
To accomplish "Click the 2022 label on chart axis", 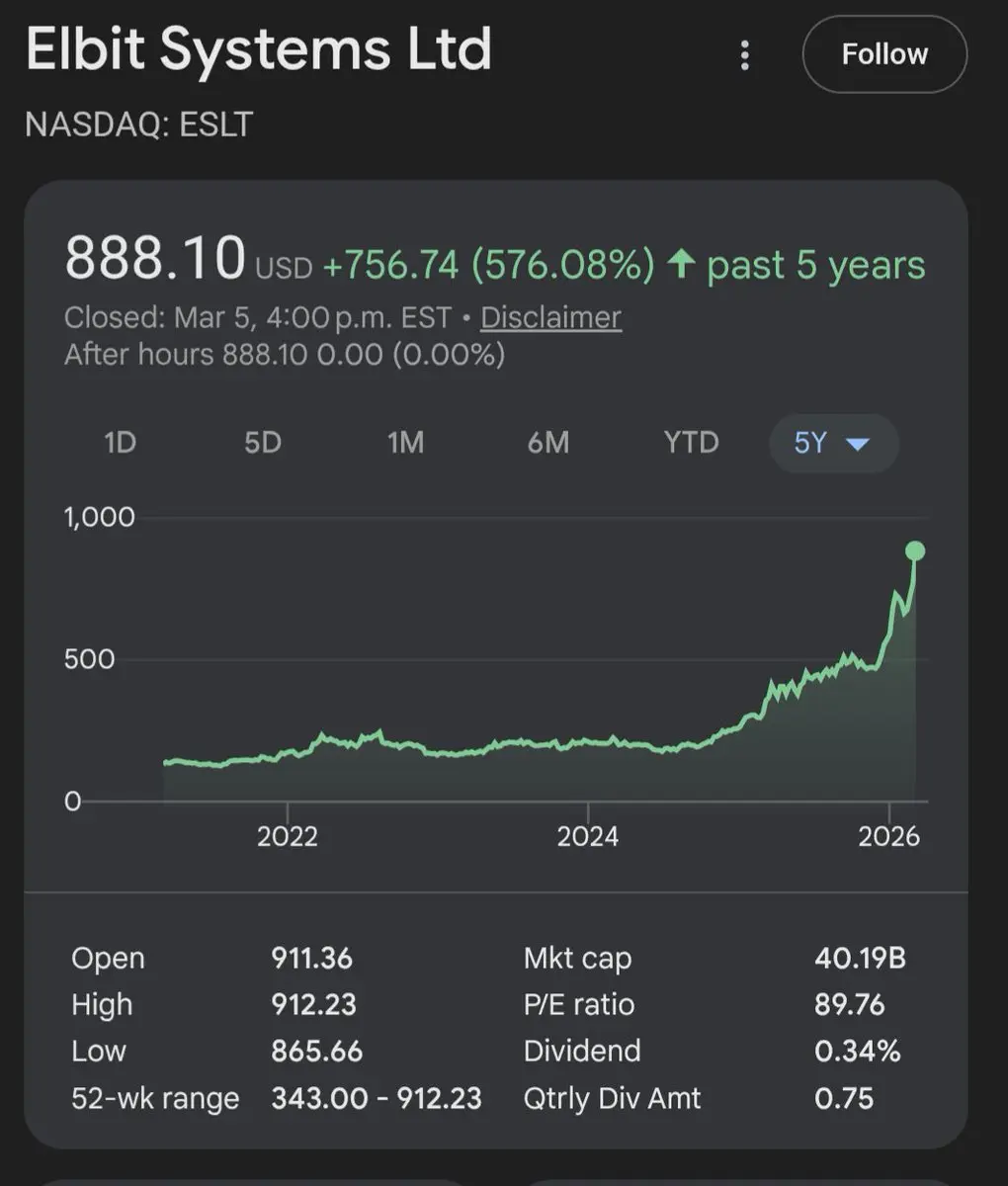I will point(288,836).
